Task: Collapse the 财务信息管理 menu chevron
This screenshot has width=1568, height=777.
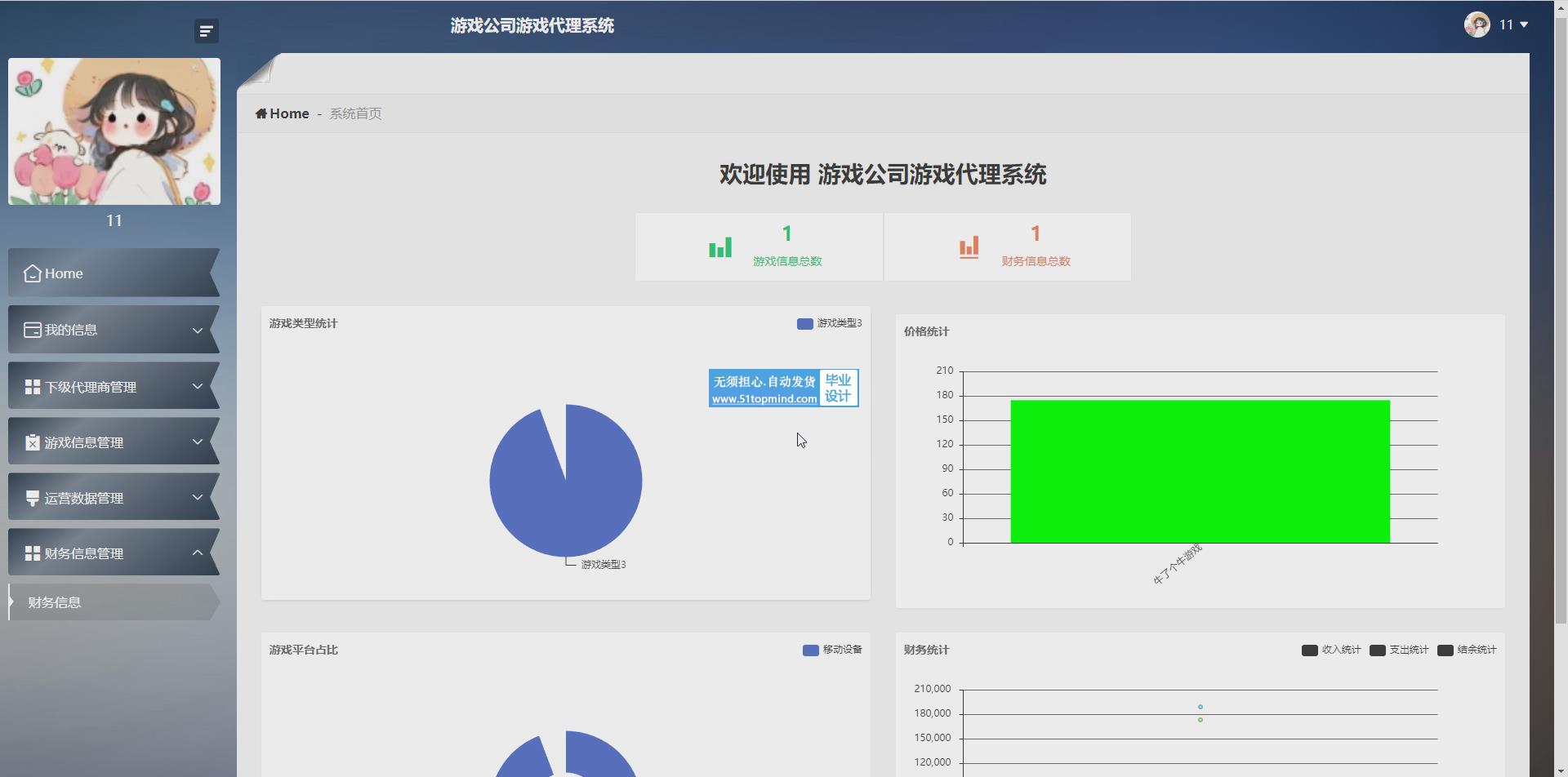Action: click(198, 553)
